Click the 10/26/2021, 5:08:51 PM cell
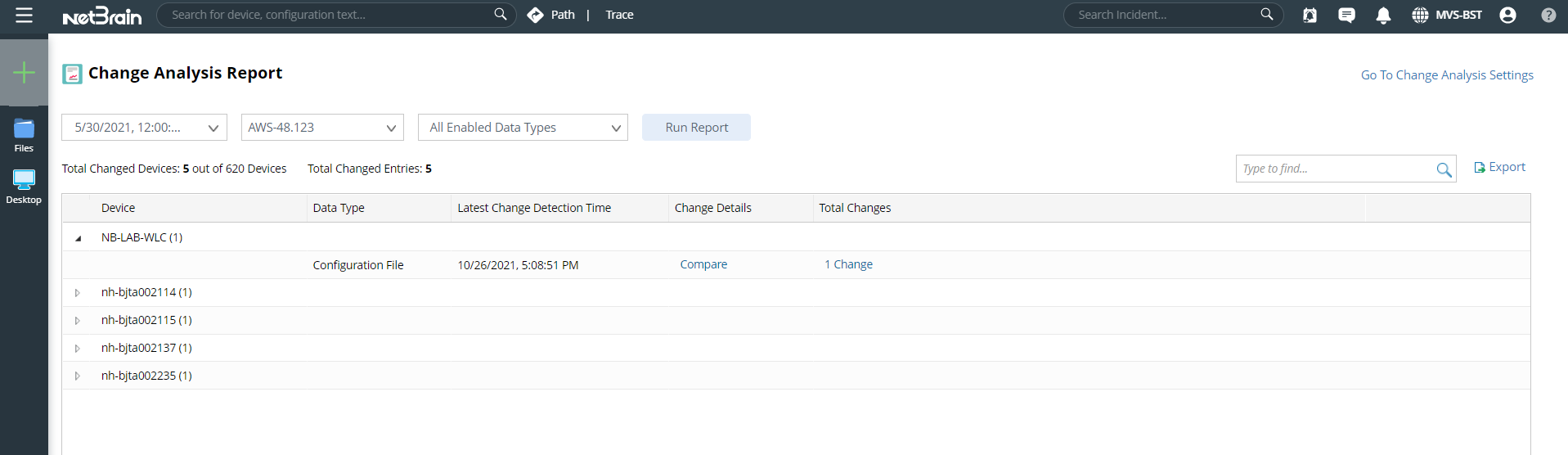The image size is (1568, 455). pos(518,265)
